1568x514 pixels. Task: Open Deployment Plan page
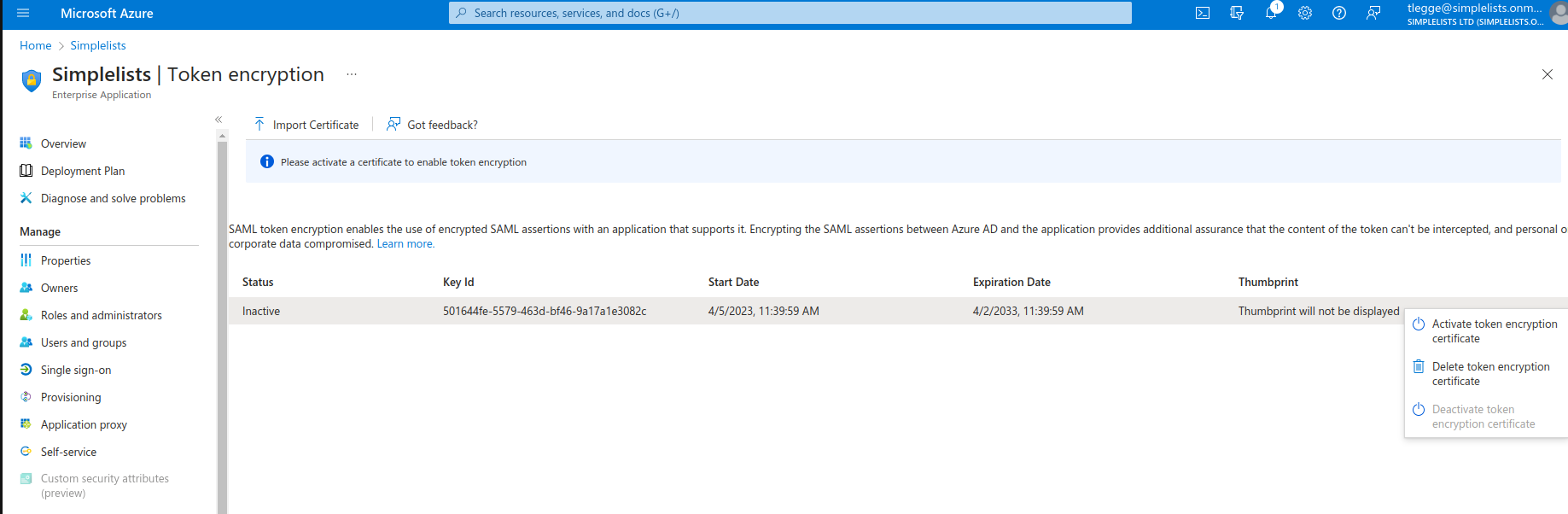(x=83, y=171)
